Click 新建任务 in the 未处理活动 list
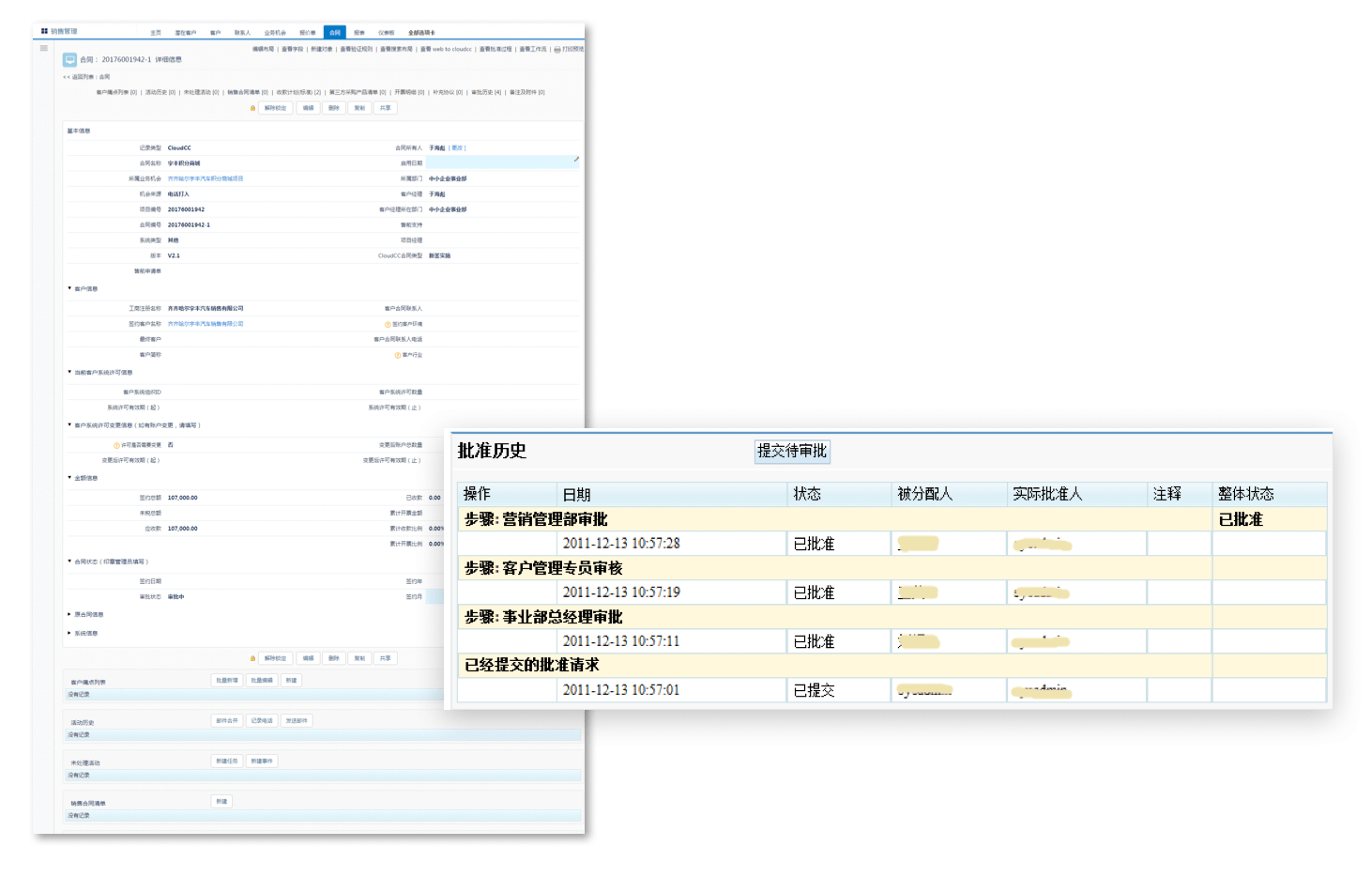Screen dimensions: 1372x877 pos(227,761)
